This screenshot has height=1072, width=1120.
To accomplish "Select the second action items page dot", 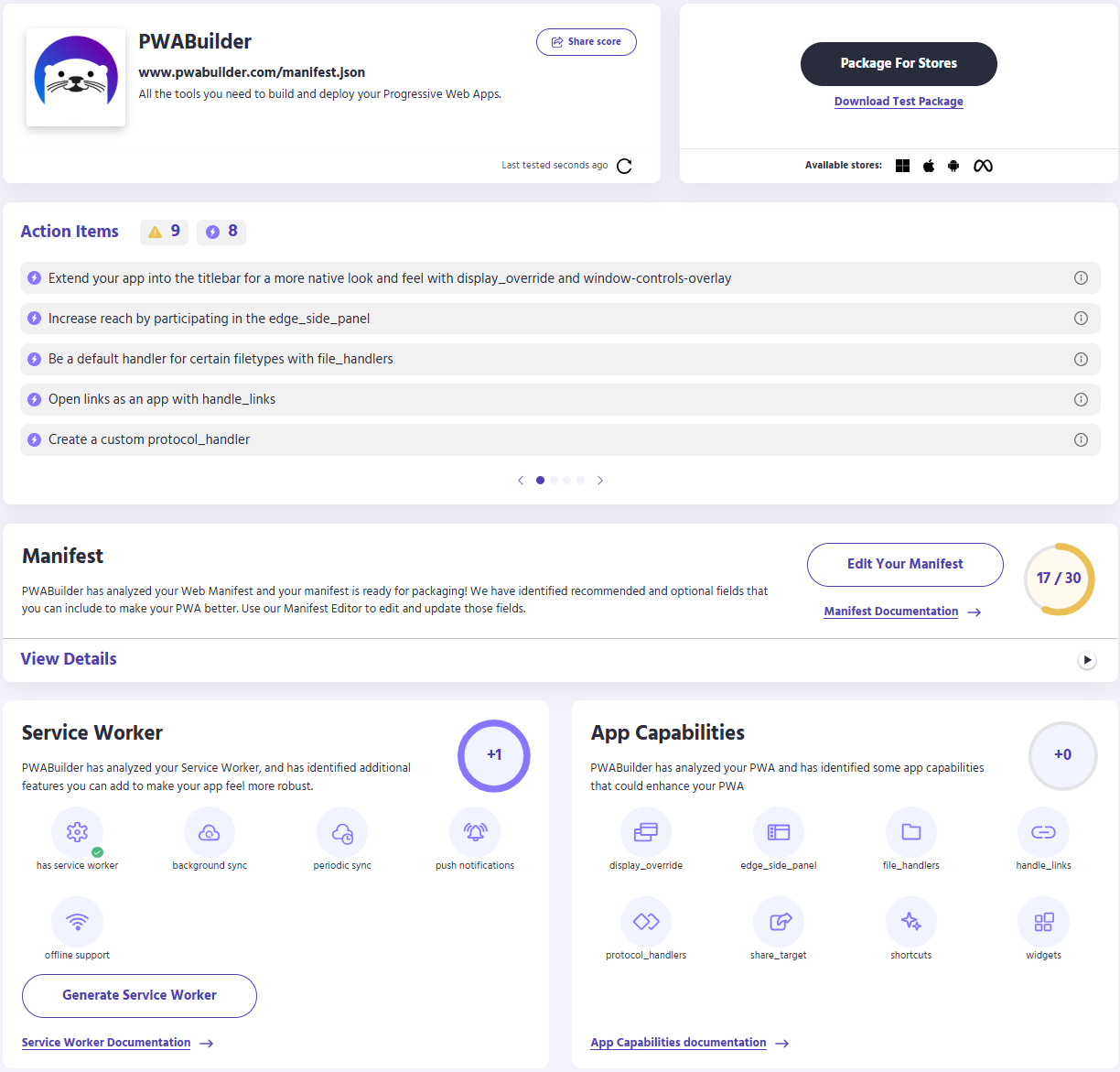I will tap(554, 481).
